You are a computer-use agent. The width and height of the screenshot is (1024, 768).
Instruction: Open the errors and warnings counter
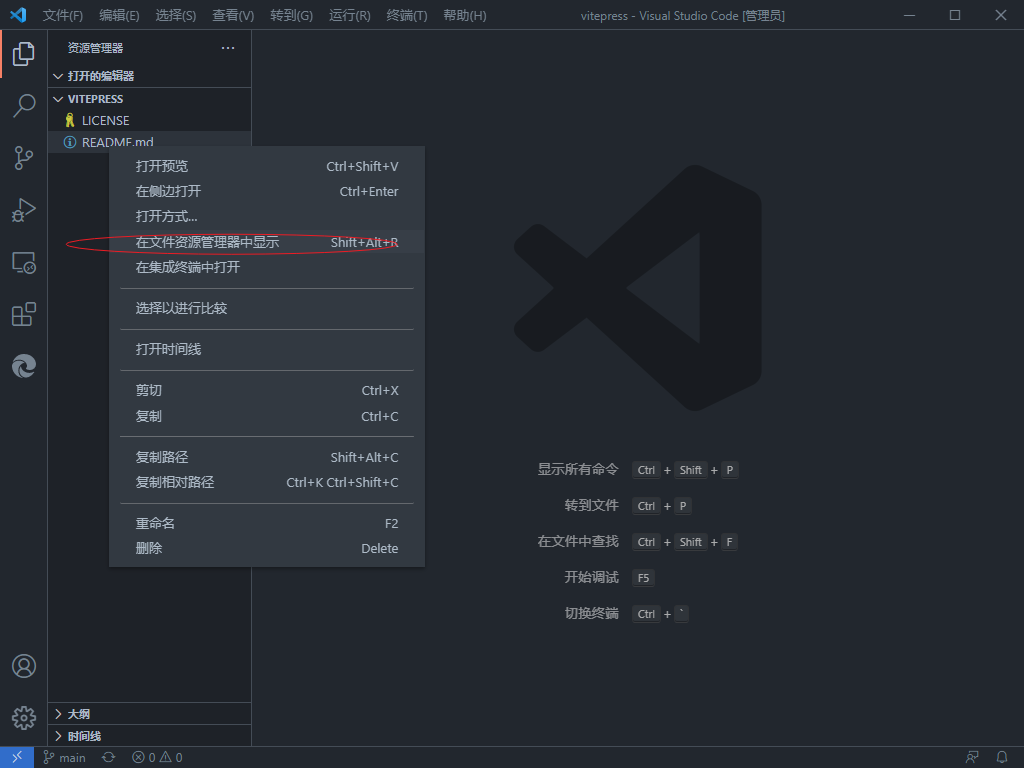coord(157,758)
